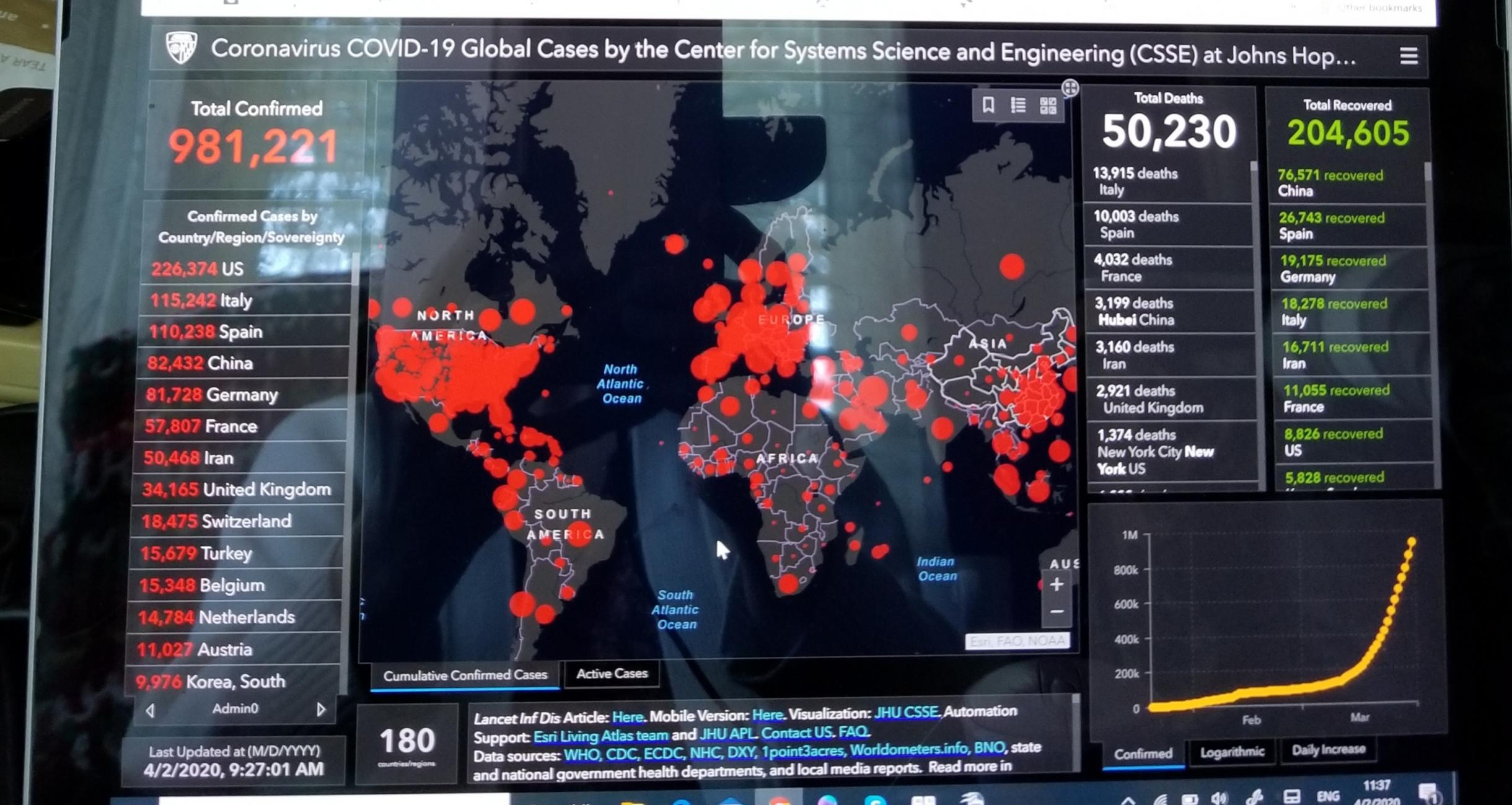Click the confirmed cases list scrollbar
Viewport: 1512px width, 805px height.
click(356, 268)
